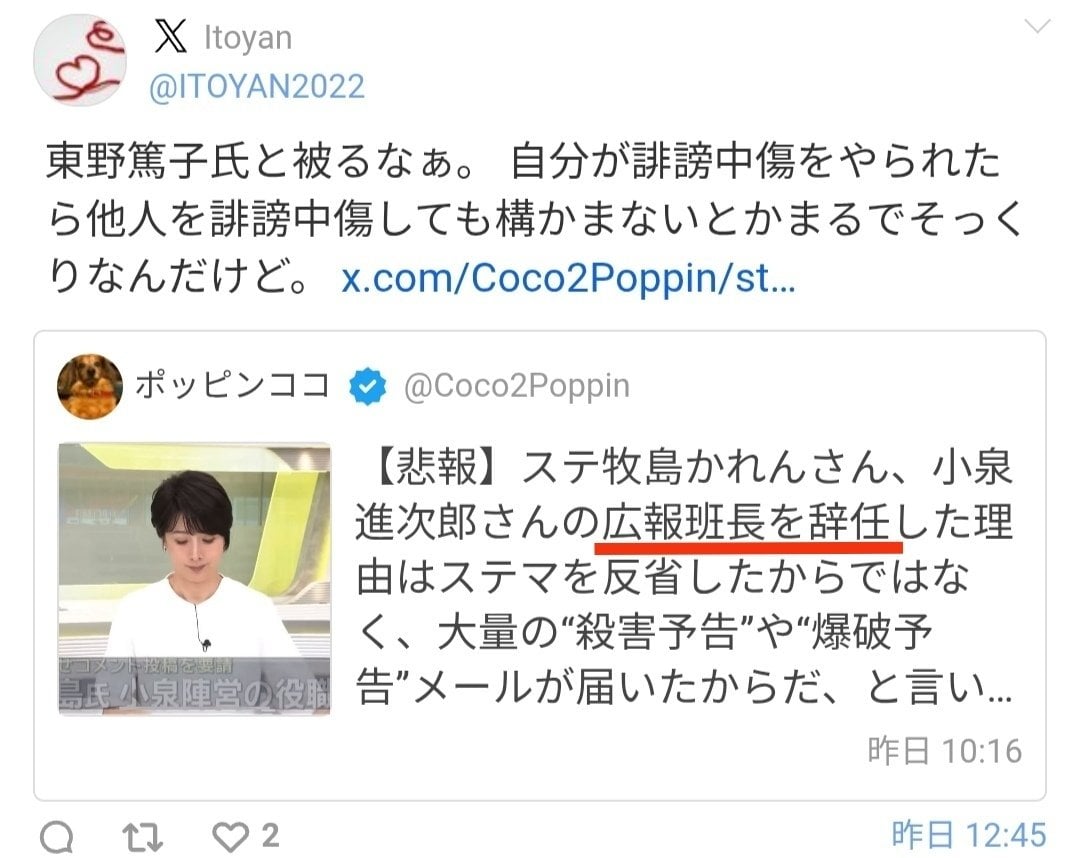Repost using the retweet arrows icon
This screenshot has height=858, width=1080.
coord(143,837)
